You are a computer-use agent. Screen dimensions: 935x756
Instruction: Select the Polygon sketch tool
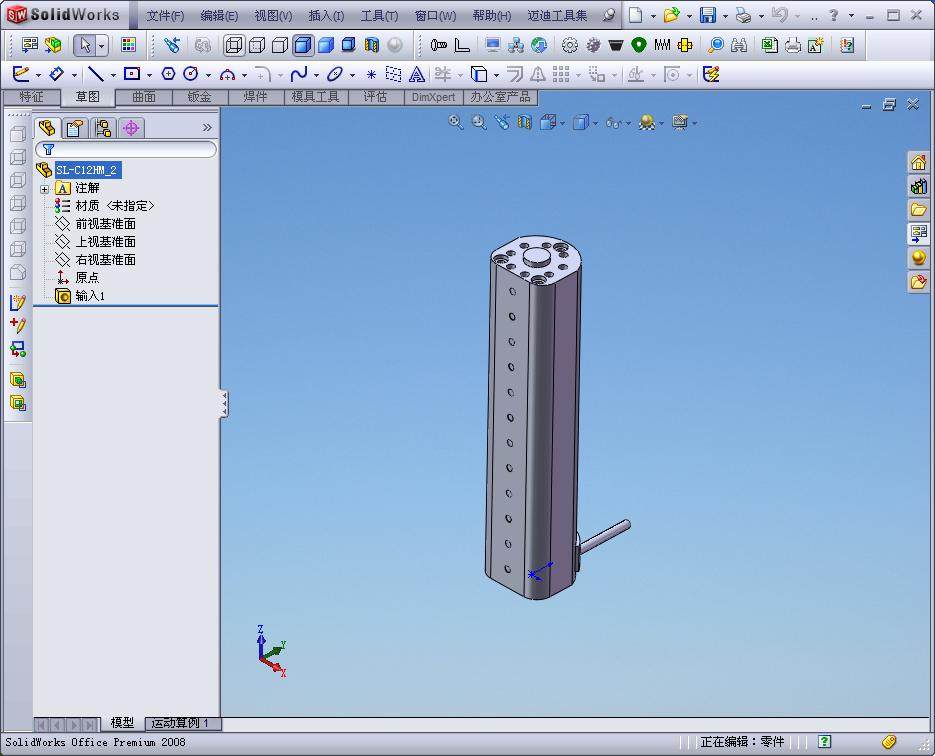tap(168, 74)
